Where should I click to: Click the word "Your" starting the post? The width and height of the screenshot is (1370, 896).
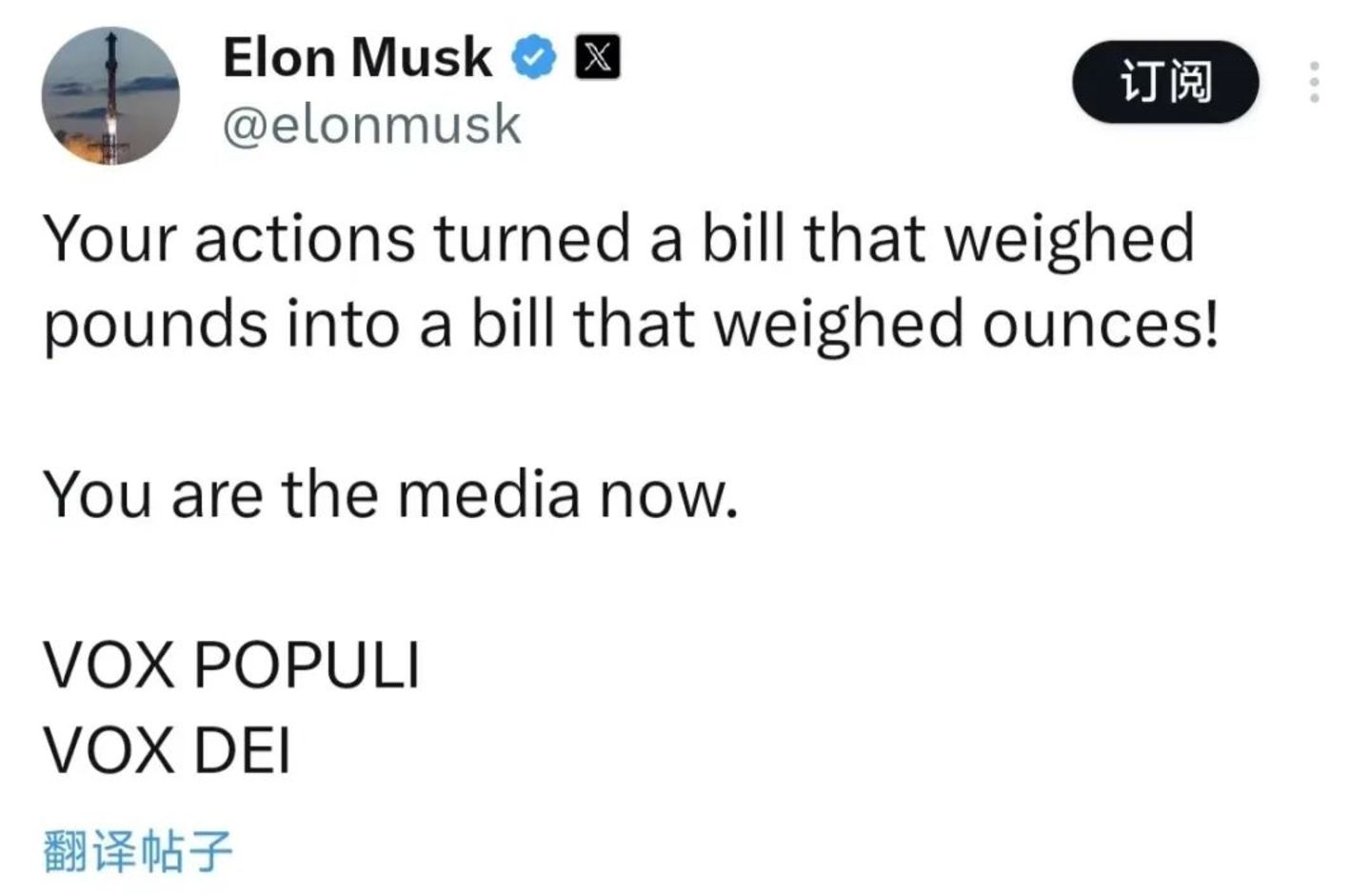click(109, 238)
